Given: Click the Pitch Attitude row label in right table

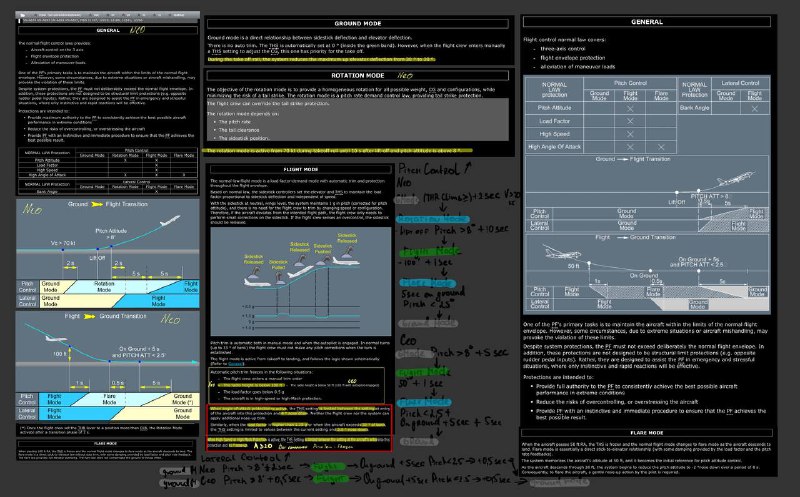Looking at the screenshot, I should tap(554, 108).
